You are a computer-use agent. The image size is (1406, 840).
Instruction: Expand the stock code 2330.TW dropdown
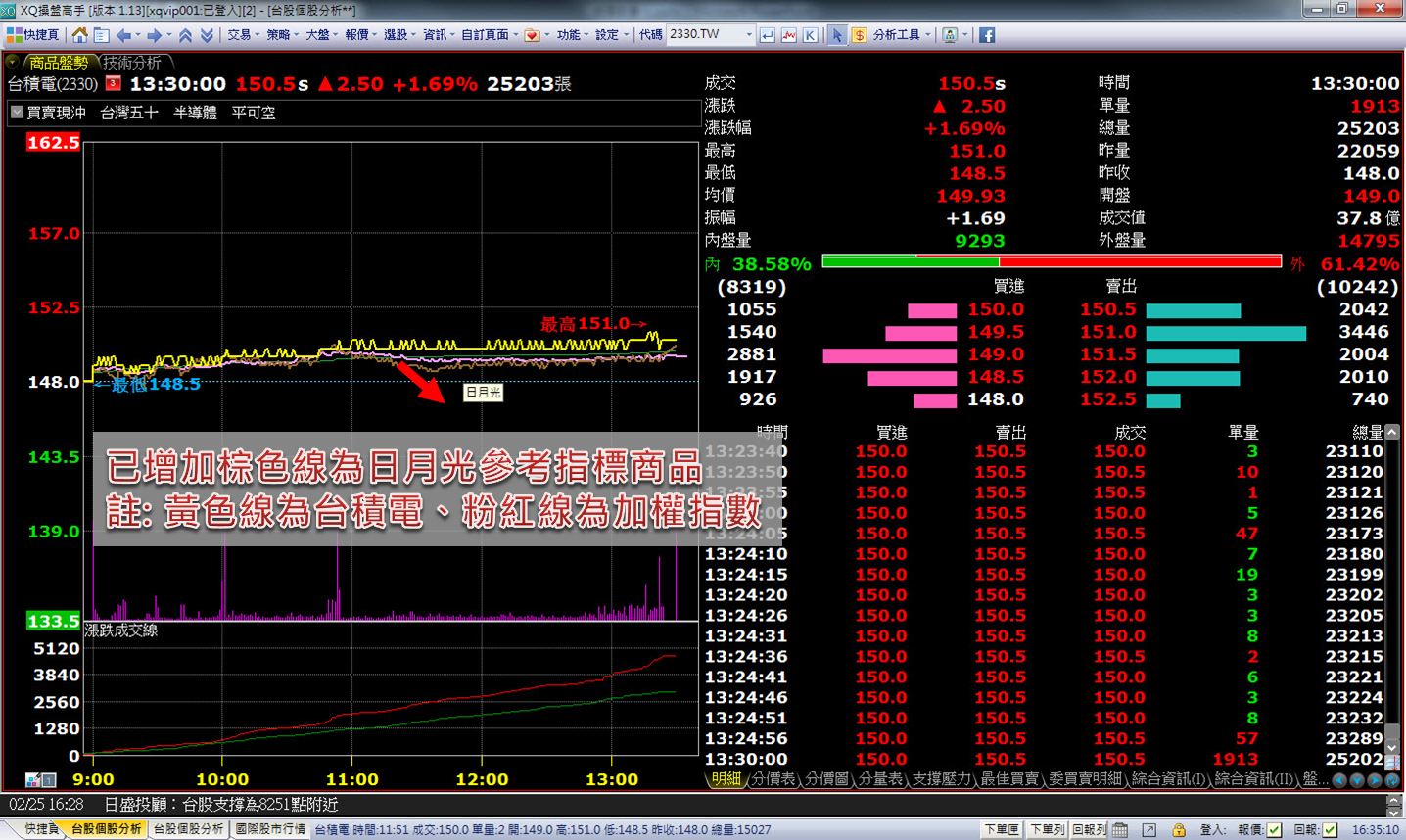click(x=749, y=35)
